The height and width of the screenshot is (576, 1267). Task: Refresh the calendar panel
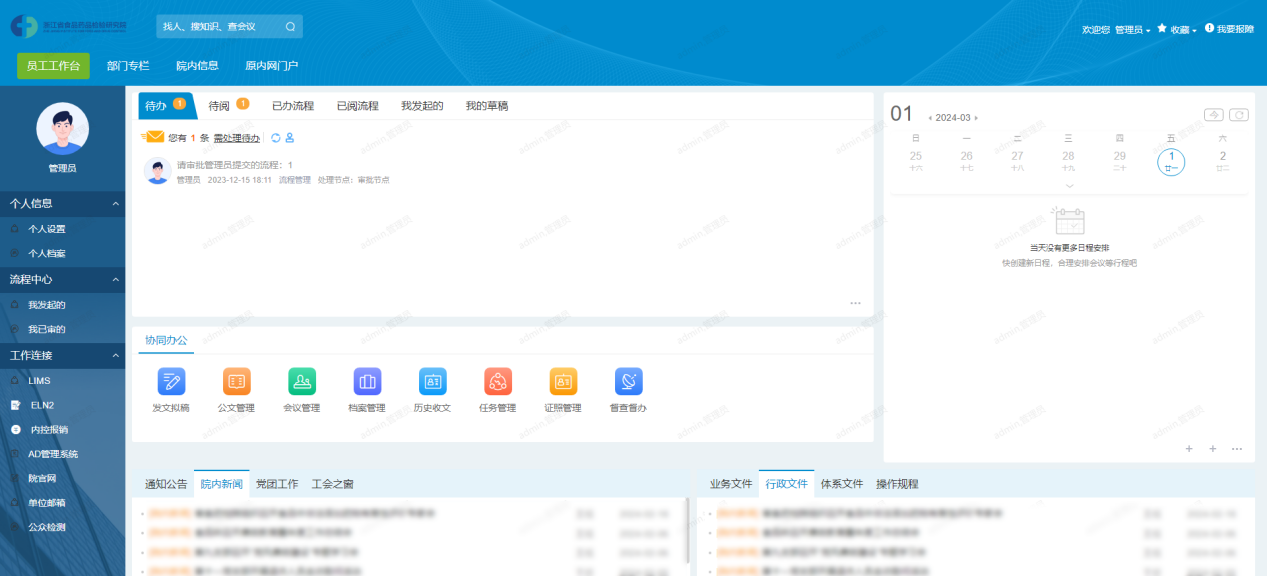coord(1238,115)
